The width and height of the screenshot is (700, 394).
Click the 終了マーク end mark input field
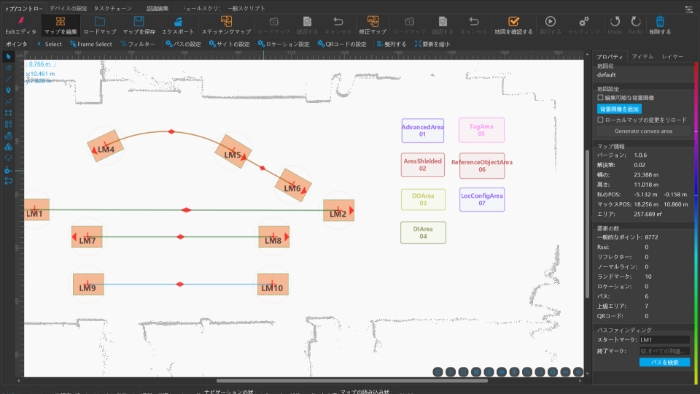click(x=665, y=351)
